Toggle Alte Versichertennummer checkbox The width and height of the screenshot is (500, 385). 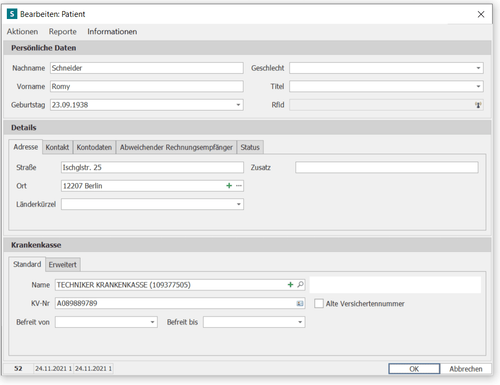pos(319,304)
